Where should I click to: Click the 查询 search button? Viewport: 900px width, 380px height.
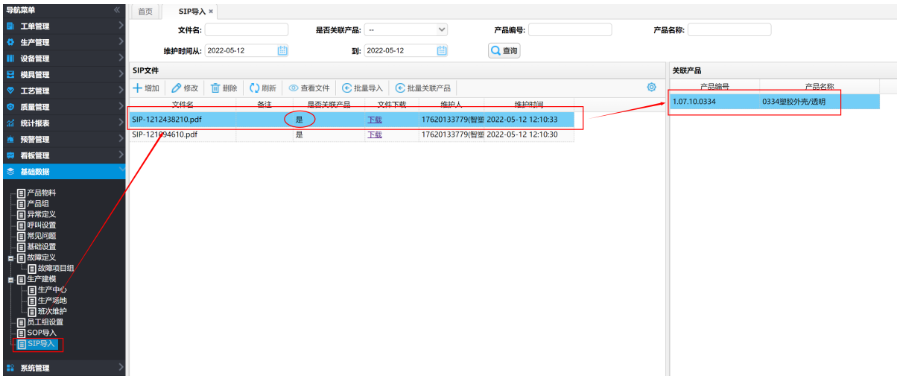tap(505, 51)
